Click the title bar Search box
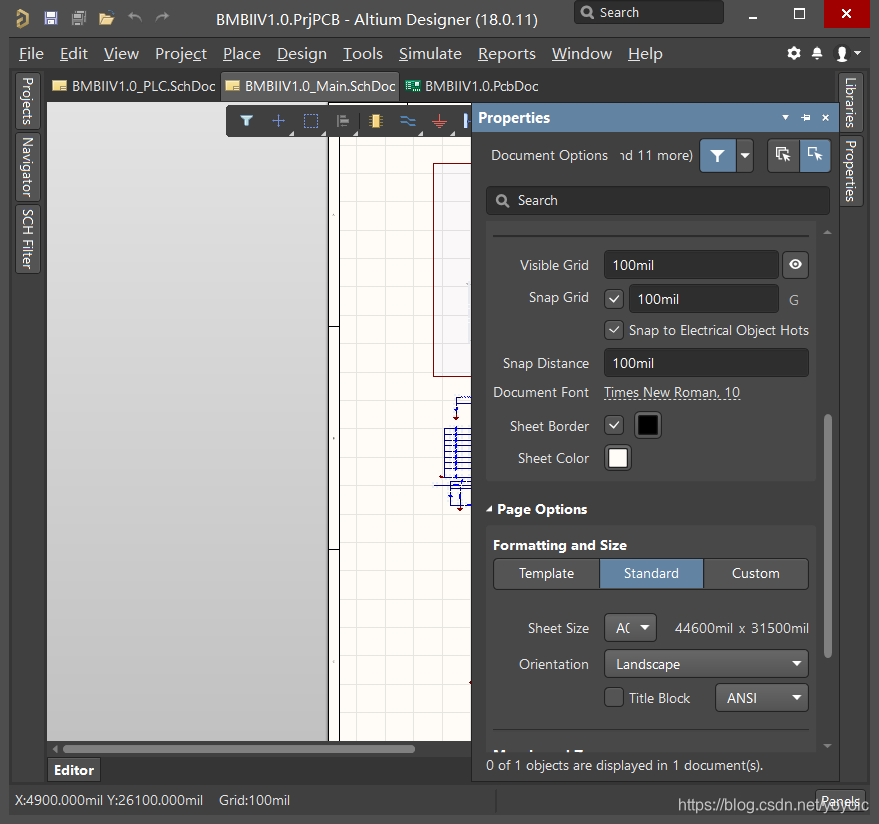 click(649, 12)
